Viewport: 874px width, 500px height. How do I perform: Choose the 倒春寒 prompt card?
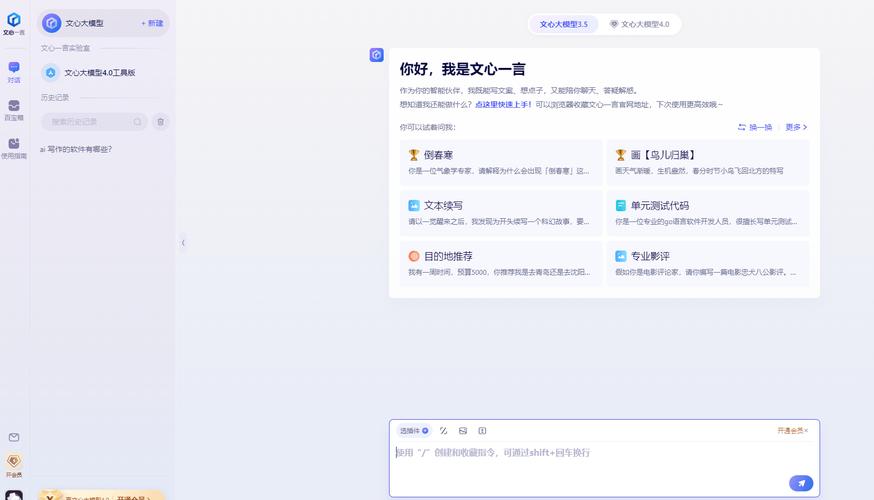click(x=501, y=162)
